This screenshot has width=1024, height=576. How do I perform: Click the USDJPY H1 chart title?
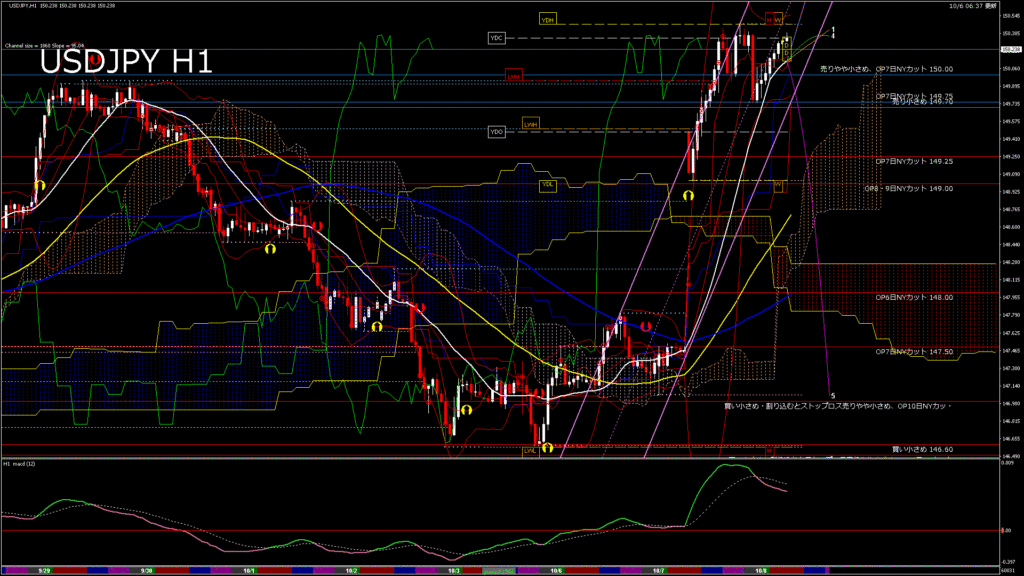point(125,62)
